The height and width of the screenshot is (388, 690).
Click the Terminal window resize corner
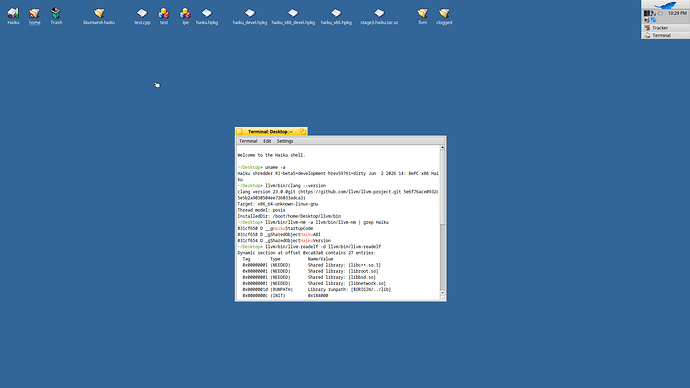point(442,298)
